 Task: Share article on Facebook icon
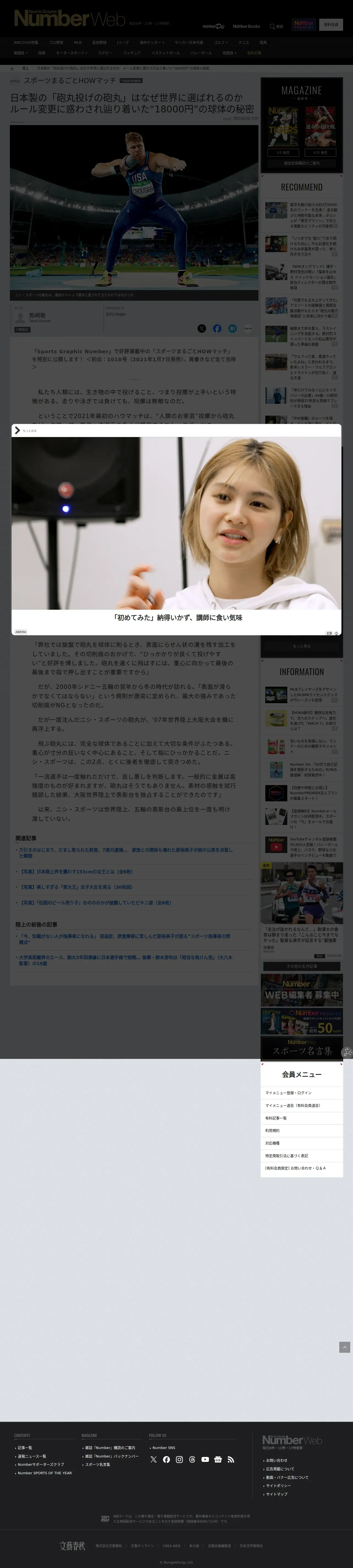(217, 329)
